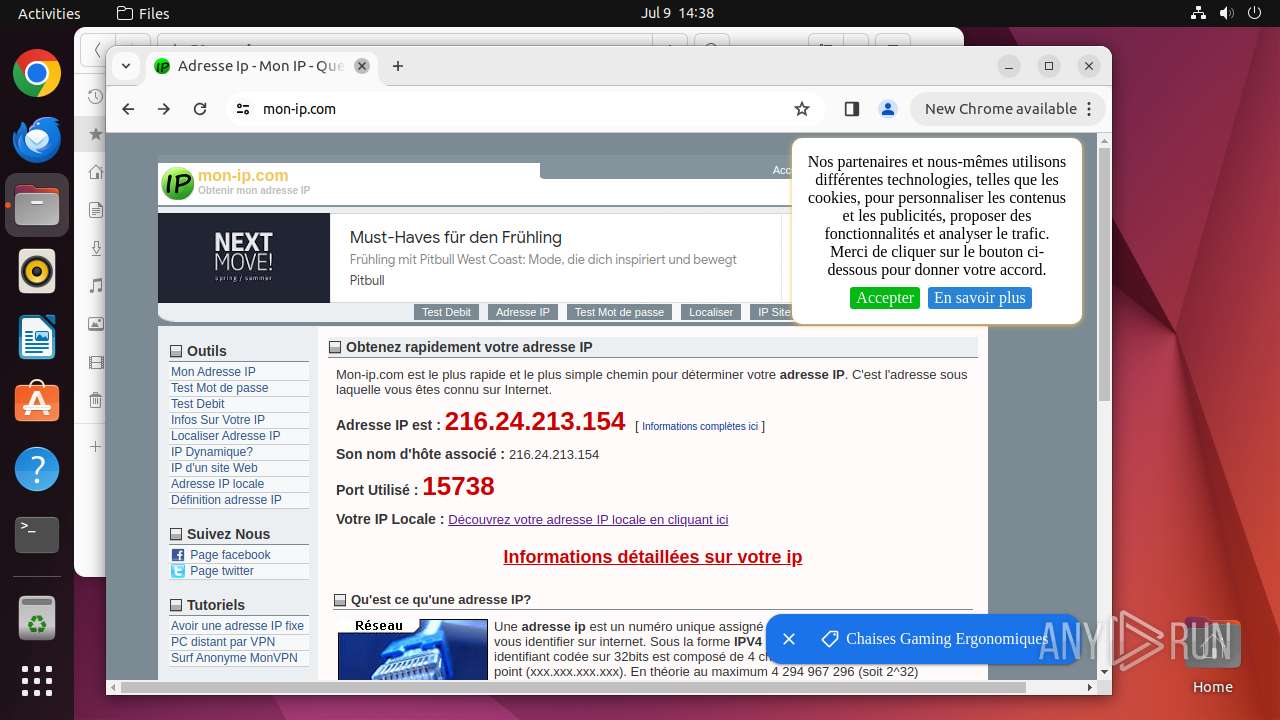Open the Page twitter link icon

pos(178,571)
